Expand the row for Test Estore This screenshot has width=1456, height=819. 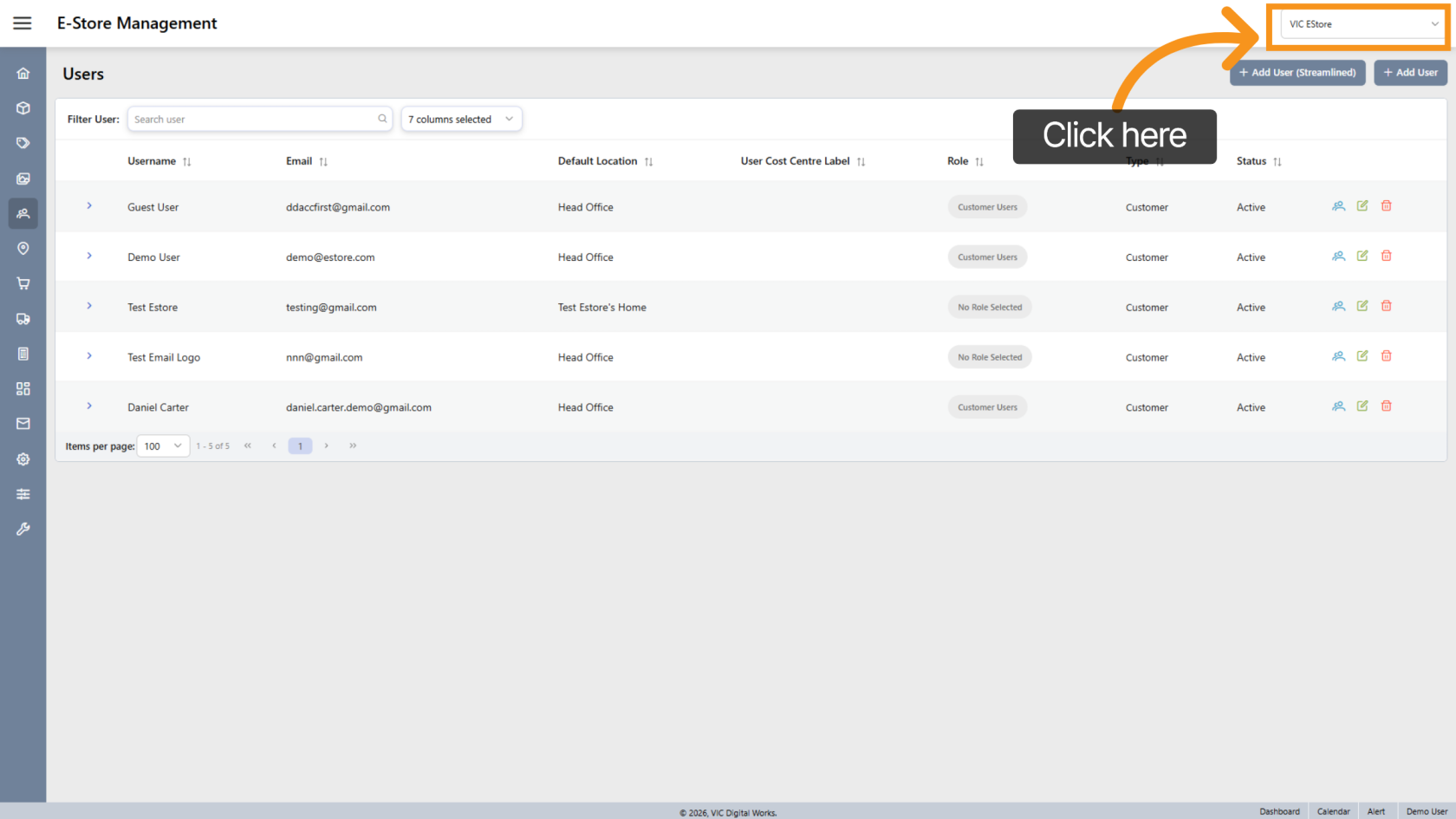[88, 306]
